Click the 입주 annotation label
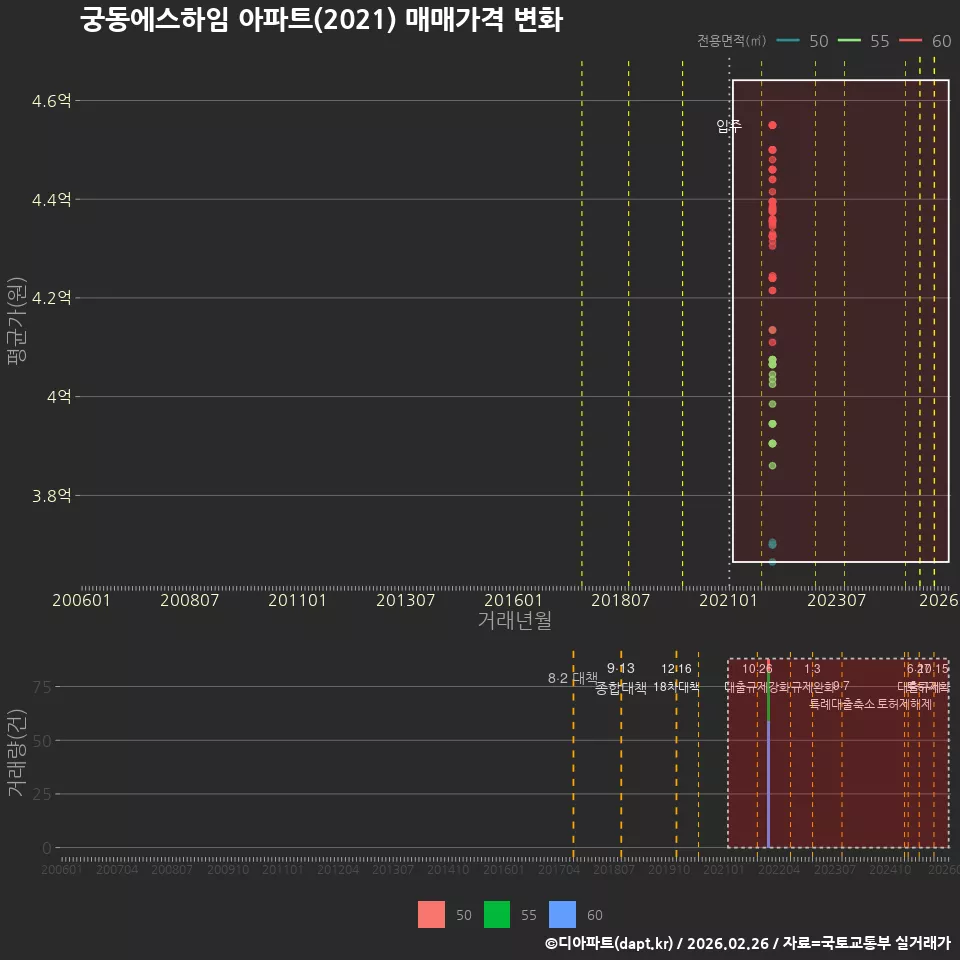Screen dimensions: 960x960 click(x=729, y=126)
